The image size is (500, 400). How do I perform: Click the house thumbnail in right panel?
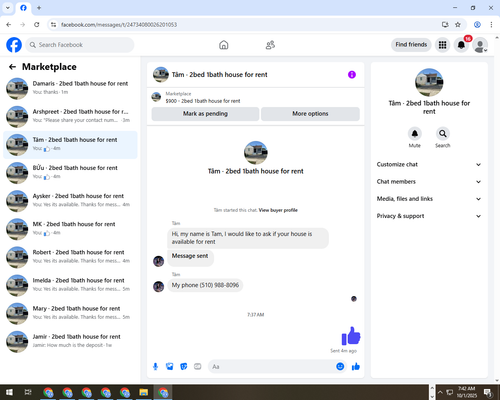[x=429, y=82]
